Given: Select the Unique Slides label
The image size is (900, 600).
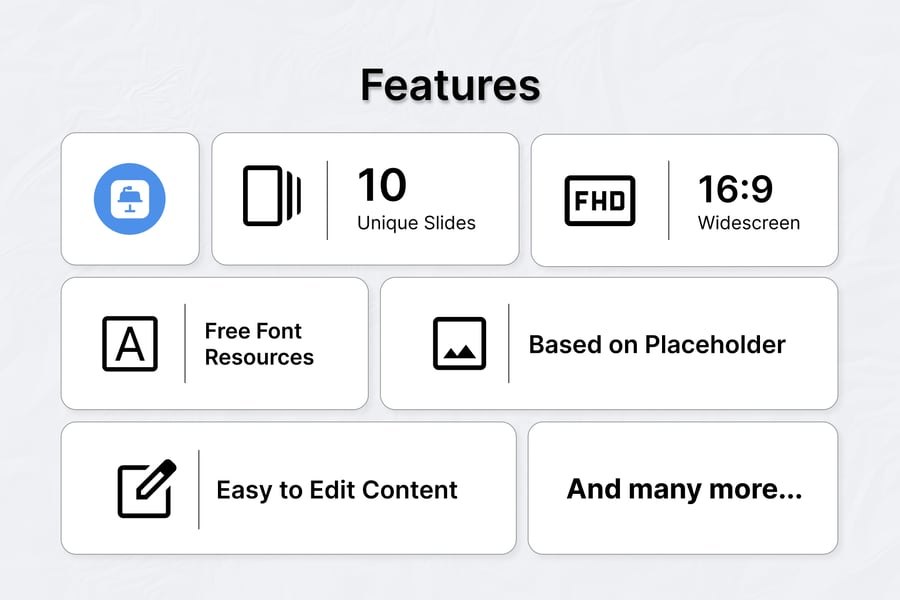Looking at the screenshot, I should [x=416, y=223].
